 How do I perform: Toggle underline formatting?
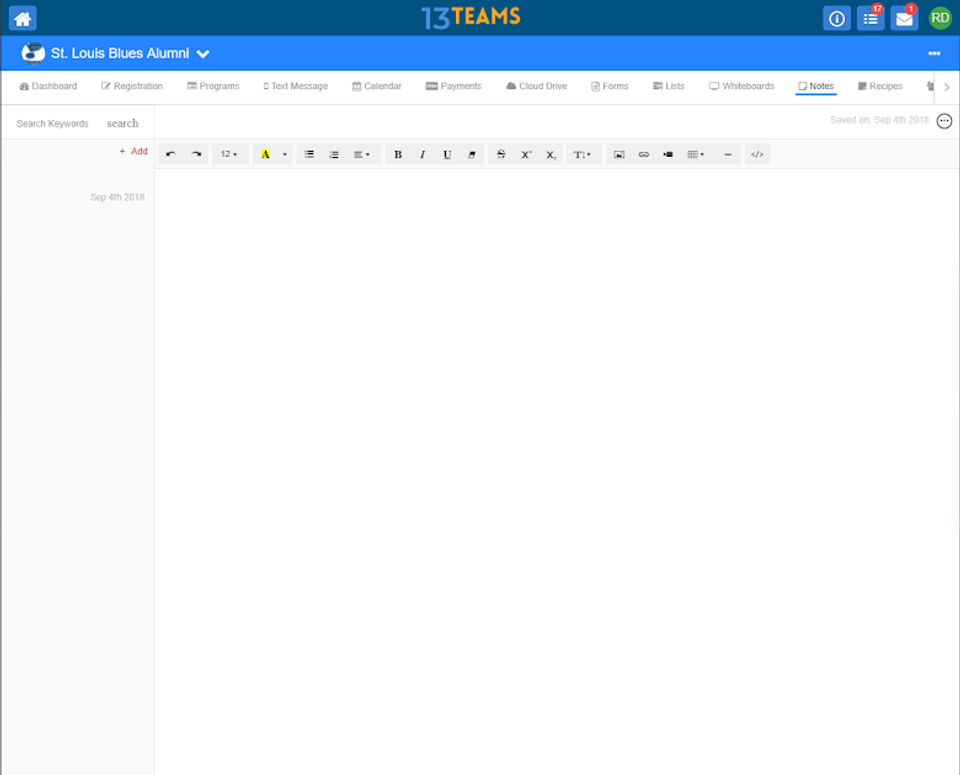(x=447, y=154)
